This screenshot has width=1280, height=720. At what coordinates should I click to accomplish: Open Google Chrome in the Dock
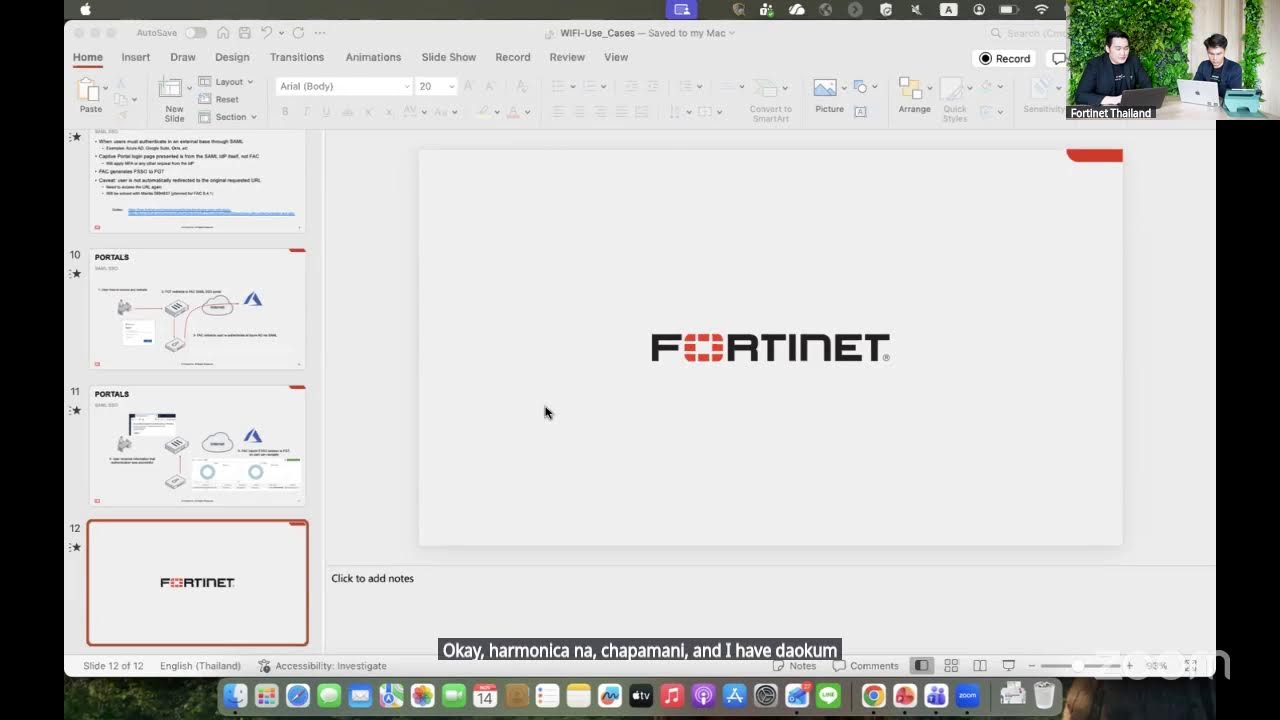[x=873, y=695]
